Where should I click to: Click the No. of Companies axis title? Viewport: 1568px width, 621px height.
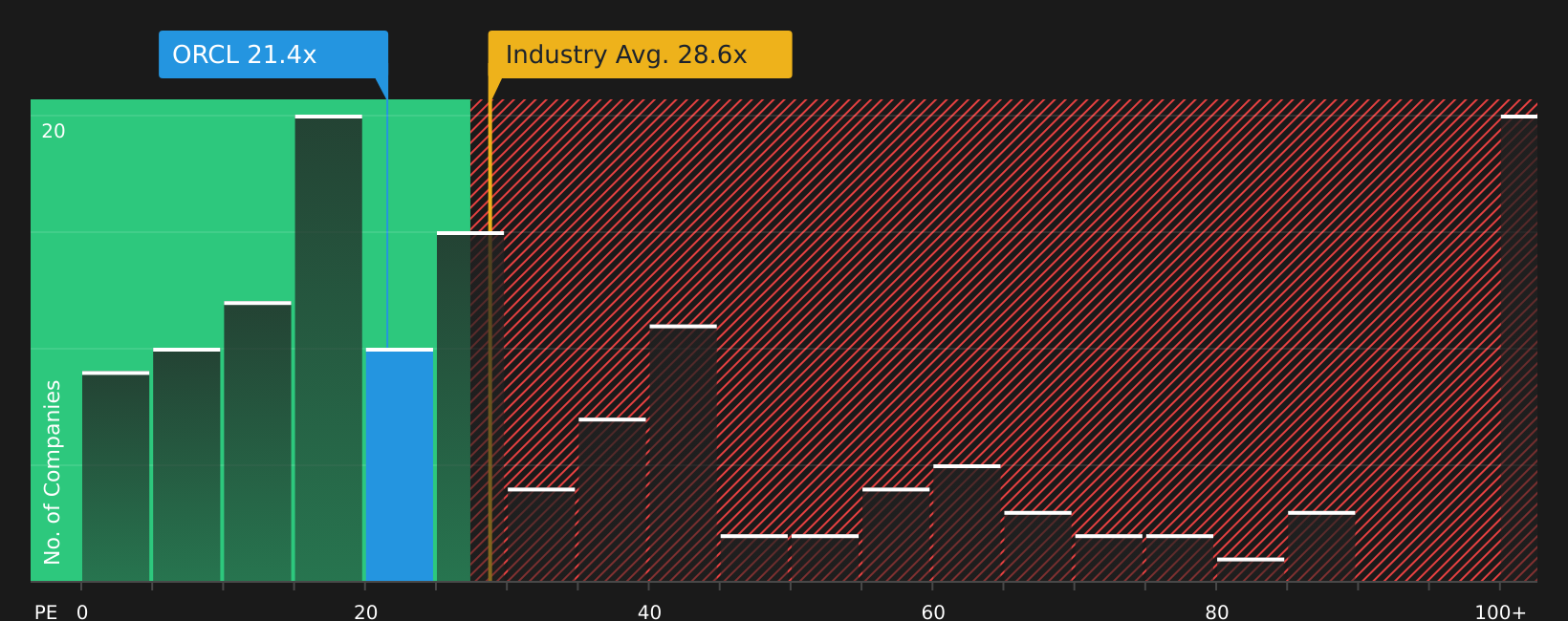53,472
